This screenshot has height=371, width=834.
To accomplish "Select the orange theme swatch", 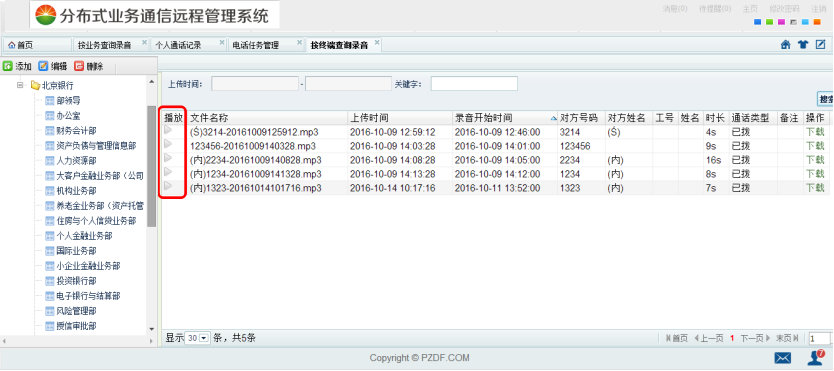I will click(817, 22).
